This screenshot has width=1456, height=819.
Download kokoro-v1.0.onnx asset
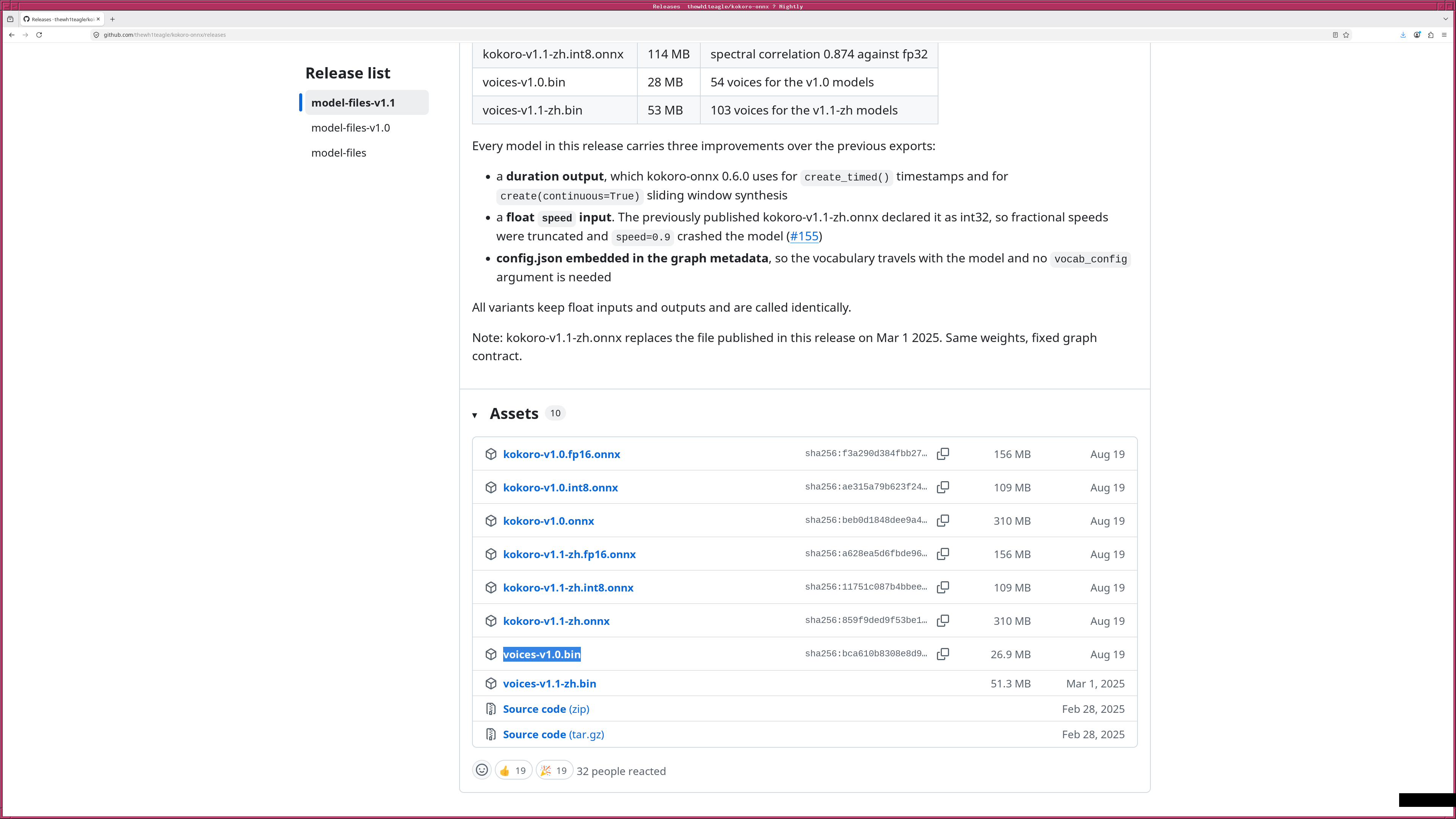tap(548, 521)
